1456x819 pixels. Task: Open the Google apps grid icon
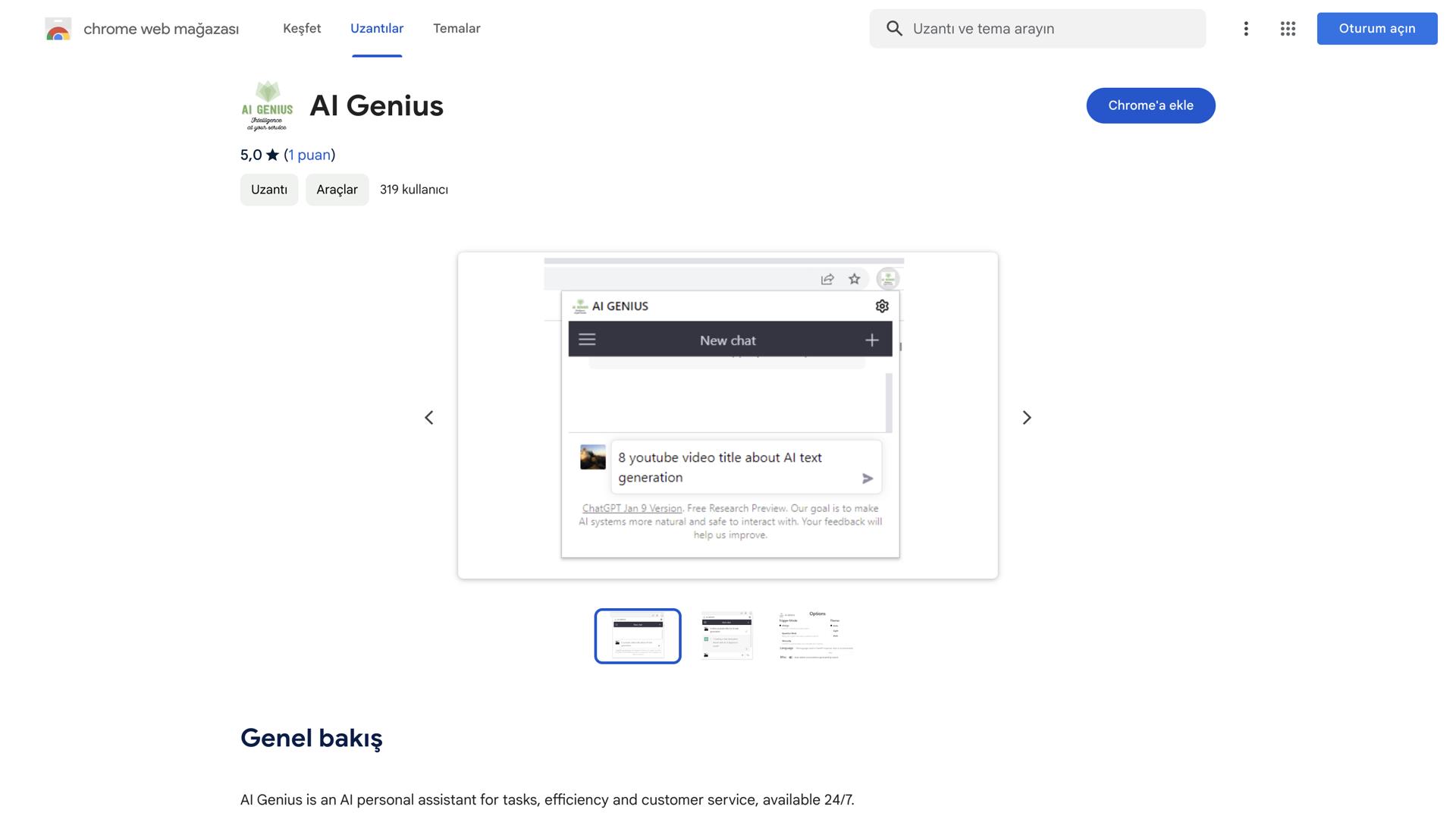pyautogui.click(x=1288, y=28)
